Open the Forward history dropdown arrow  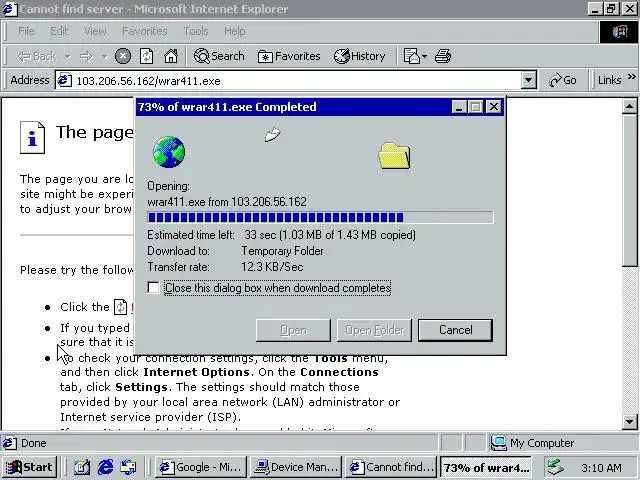104,56
